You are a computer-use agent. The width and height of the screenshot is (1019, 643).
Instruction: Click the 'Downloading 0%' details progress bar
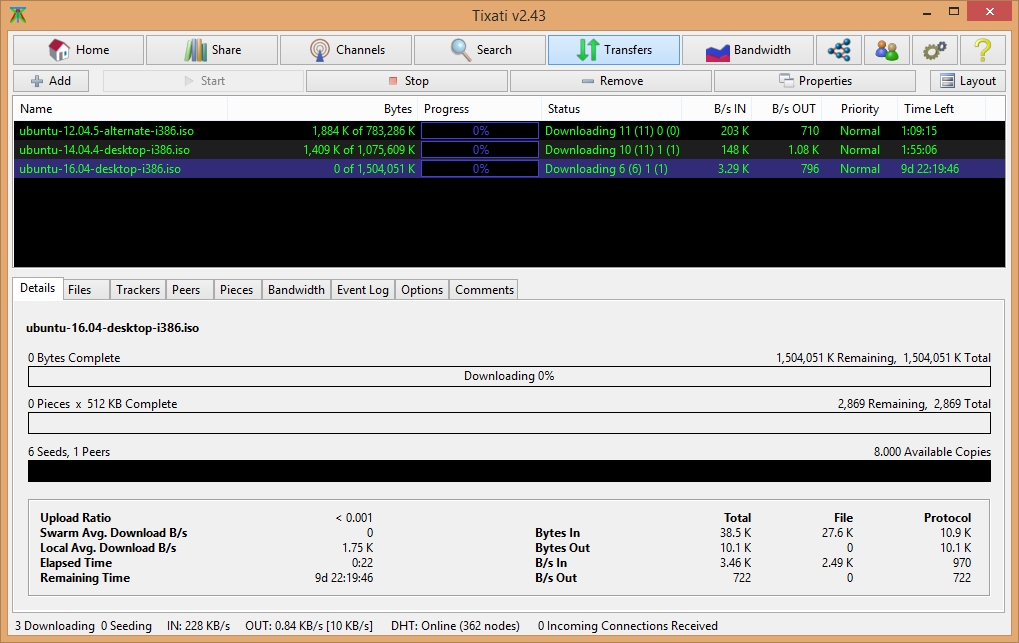(509, 376)
